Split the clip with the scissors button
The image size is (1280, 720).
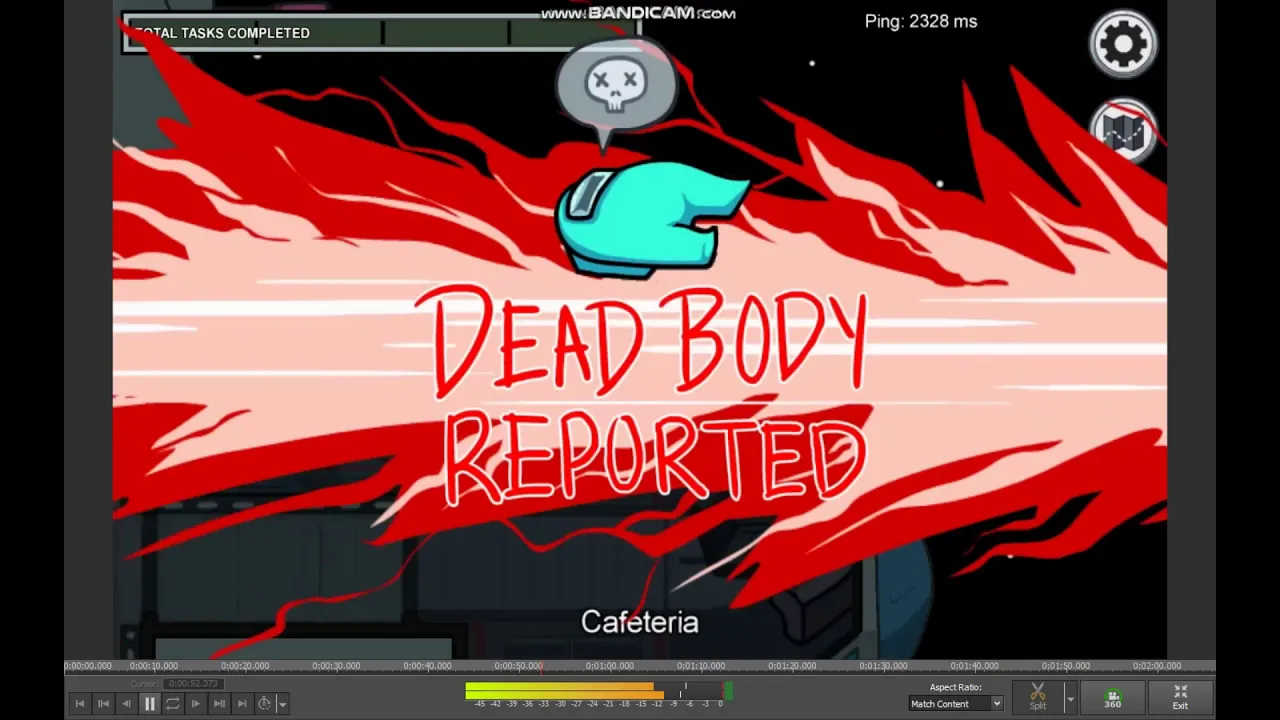pyautogui.click(x=1037, y=697)
